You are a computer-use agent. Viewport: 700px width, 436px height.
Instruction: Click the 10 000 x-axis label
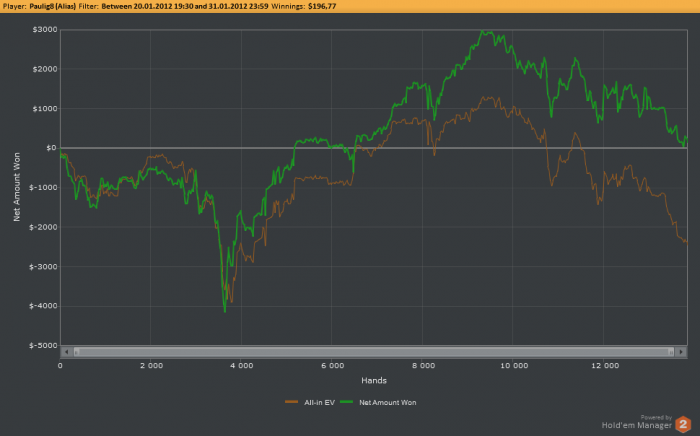[514, 365]
